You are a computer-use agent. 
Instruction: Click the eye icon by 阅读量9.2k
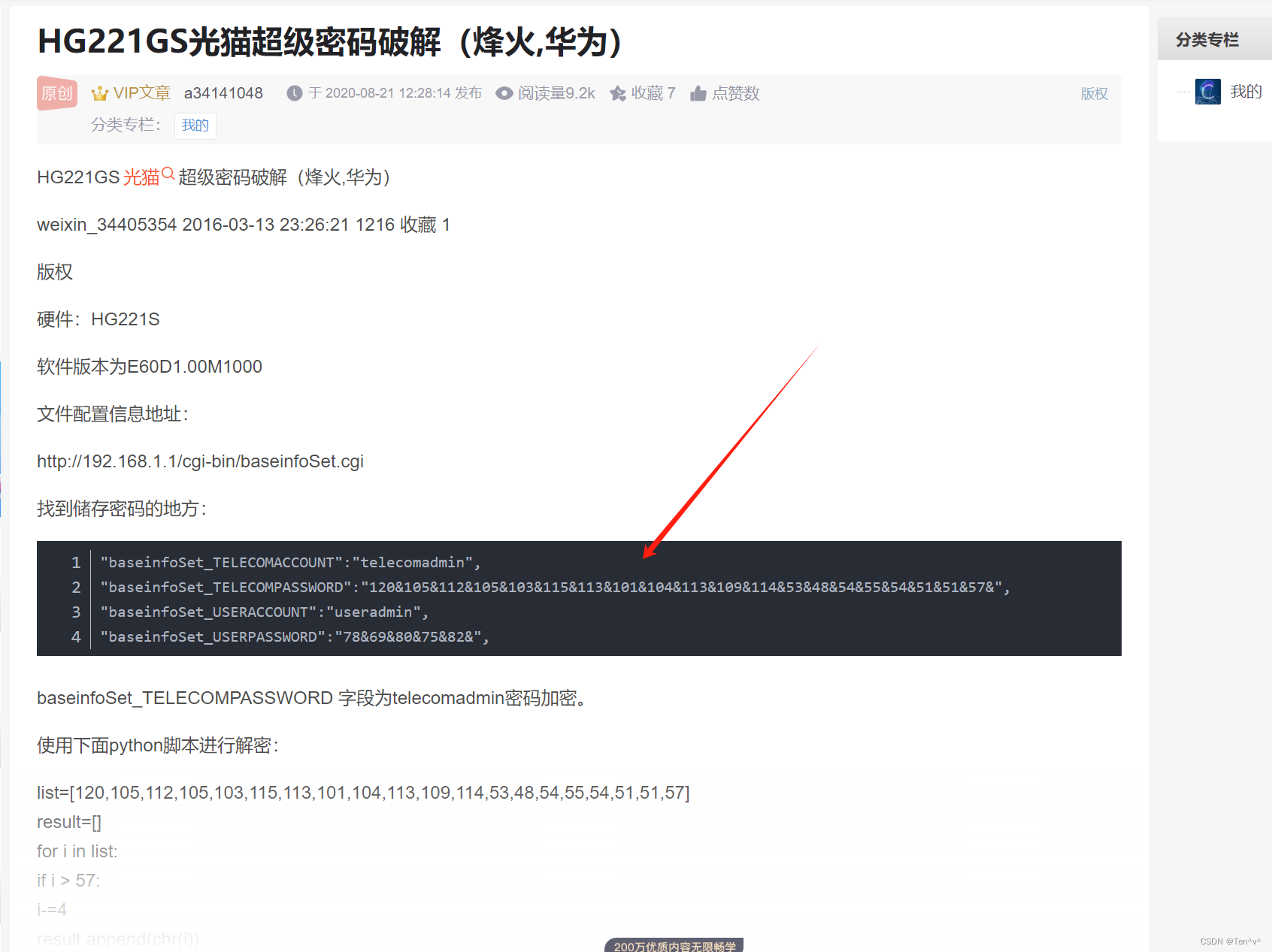coord(504,93)
